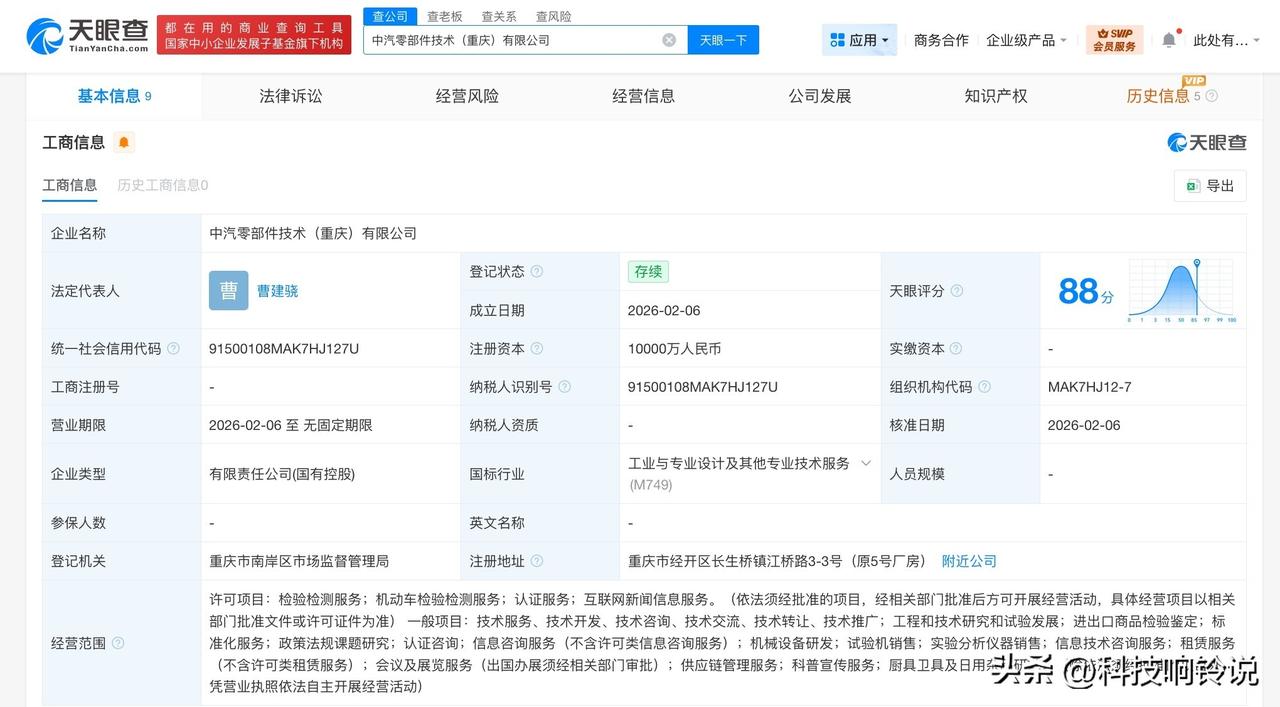Expand the 国标行业 industry chevron
Viewport: 1280px width, 707px height.
click(x=866, y=463)
